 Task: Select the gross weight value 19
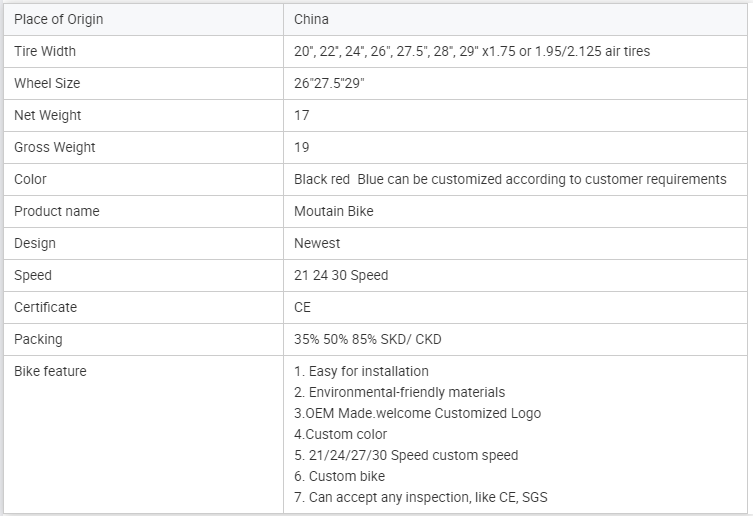coord(302,147)
